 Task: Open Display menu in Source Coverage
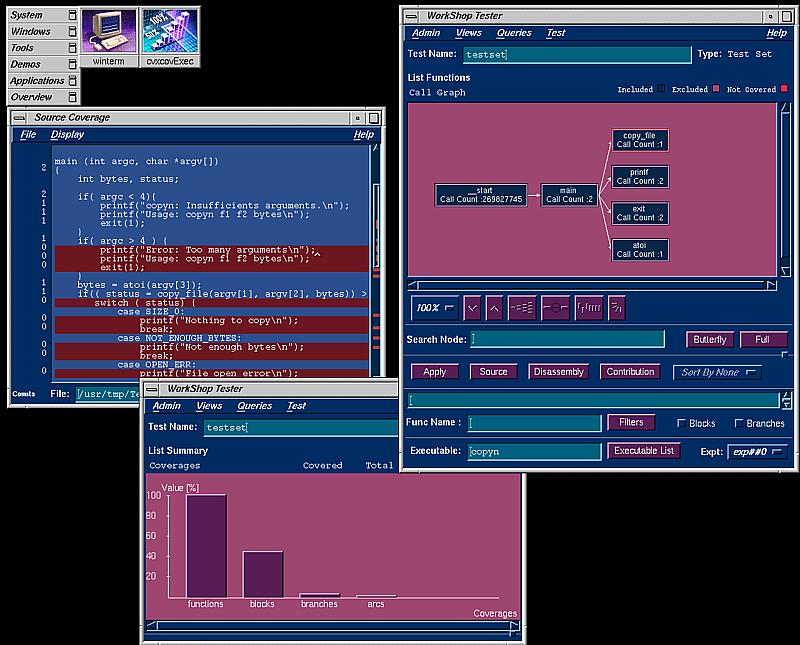coord(67,134)
